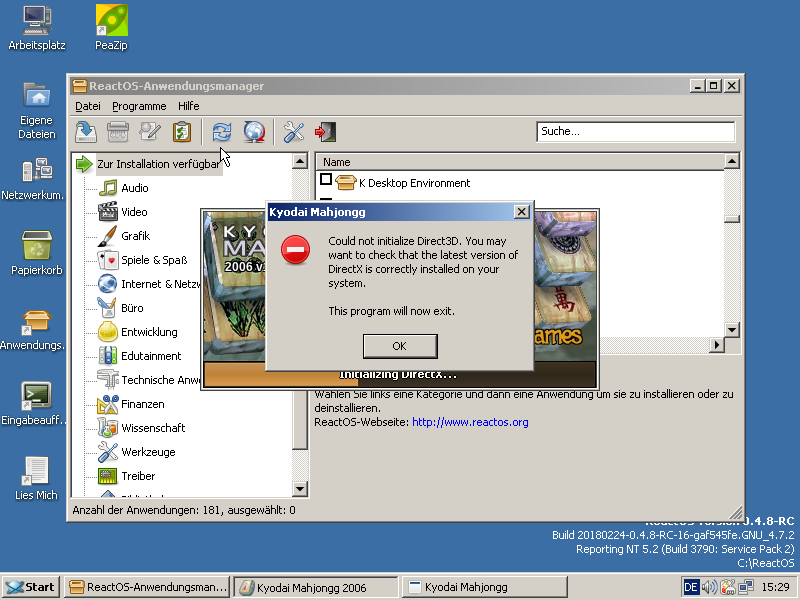This screenshot has height=600, width=800.
Task: Open Settings via wrench toolbar icon
Action: pos(294,132)
